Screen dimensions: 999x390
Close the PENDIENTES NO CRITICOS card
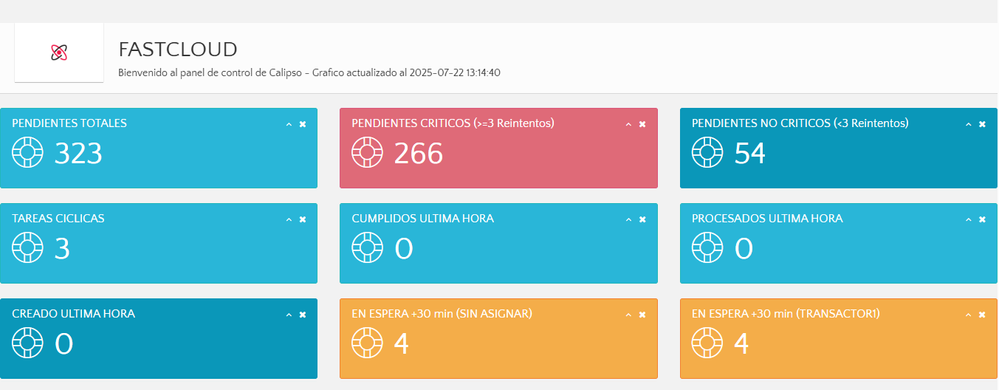click(x=982, y=124)
